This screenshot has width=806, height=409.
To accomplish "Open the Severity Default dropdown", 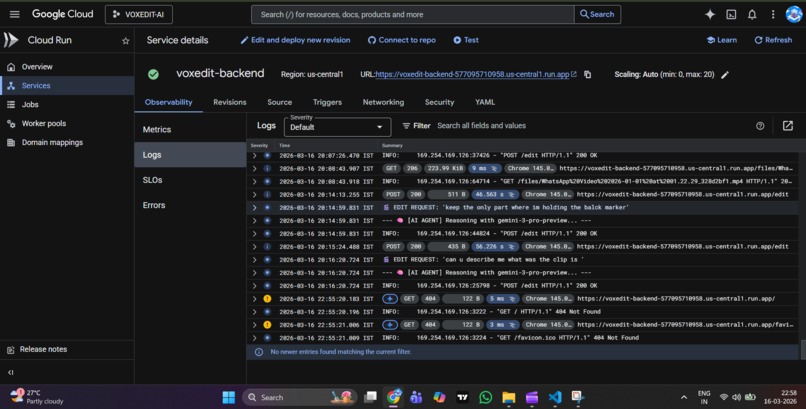I will click(337, 127).
